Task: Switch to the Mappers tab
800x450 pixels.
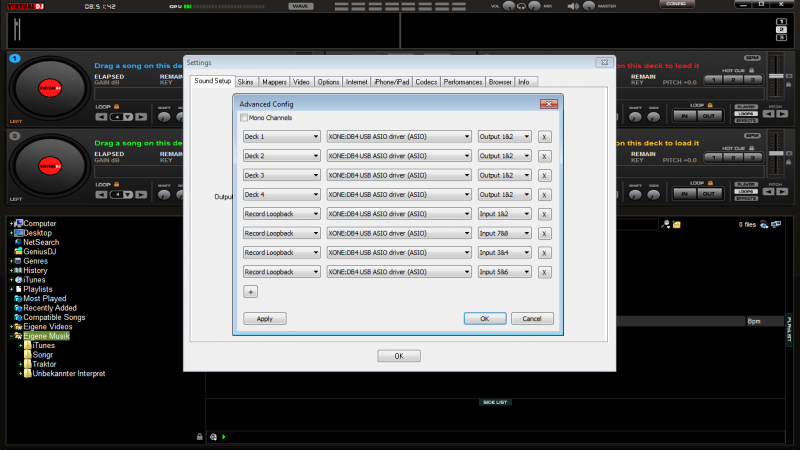Action: coord(274,82)
